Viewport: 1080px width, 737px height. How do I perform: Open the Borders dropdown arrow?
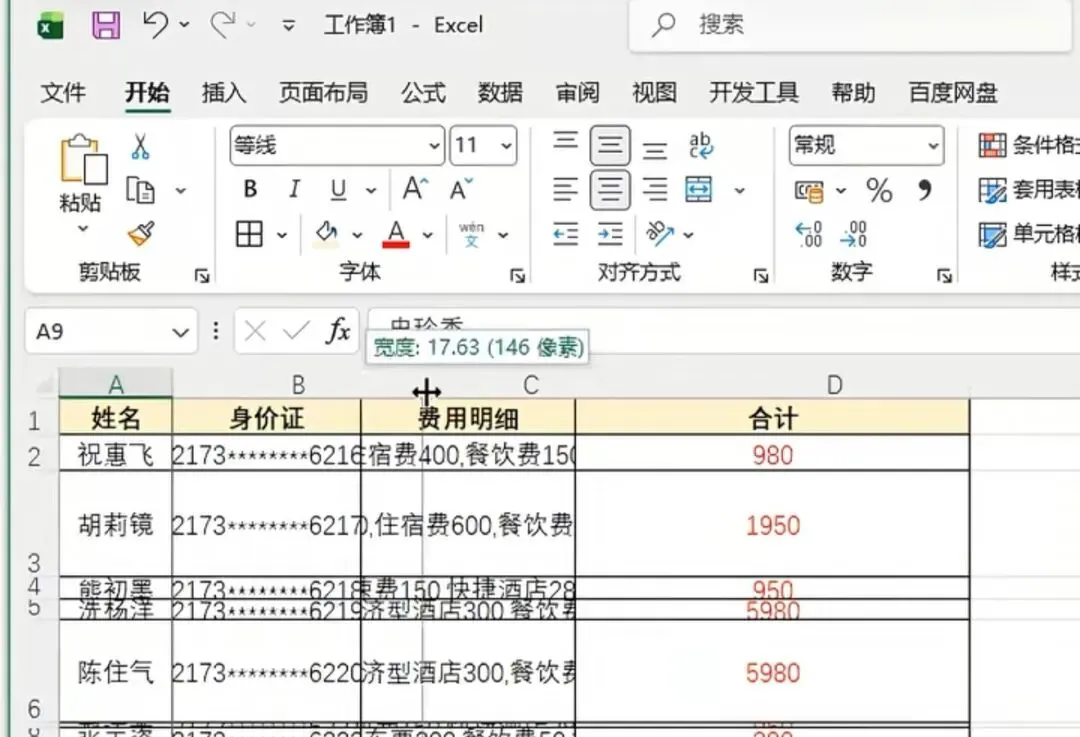point(282,235)
